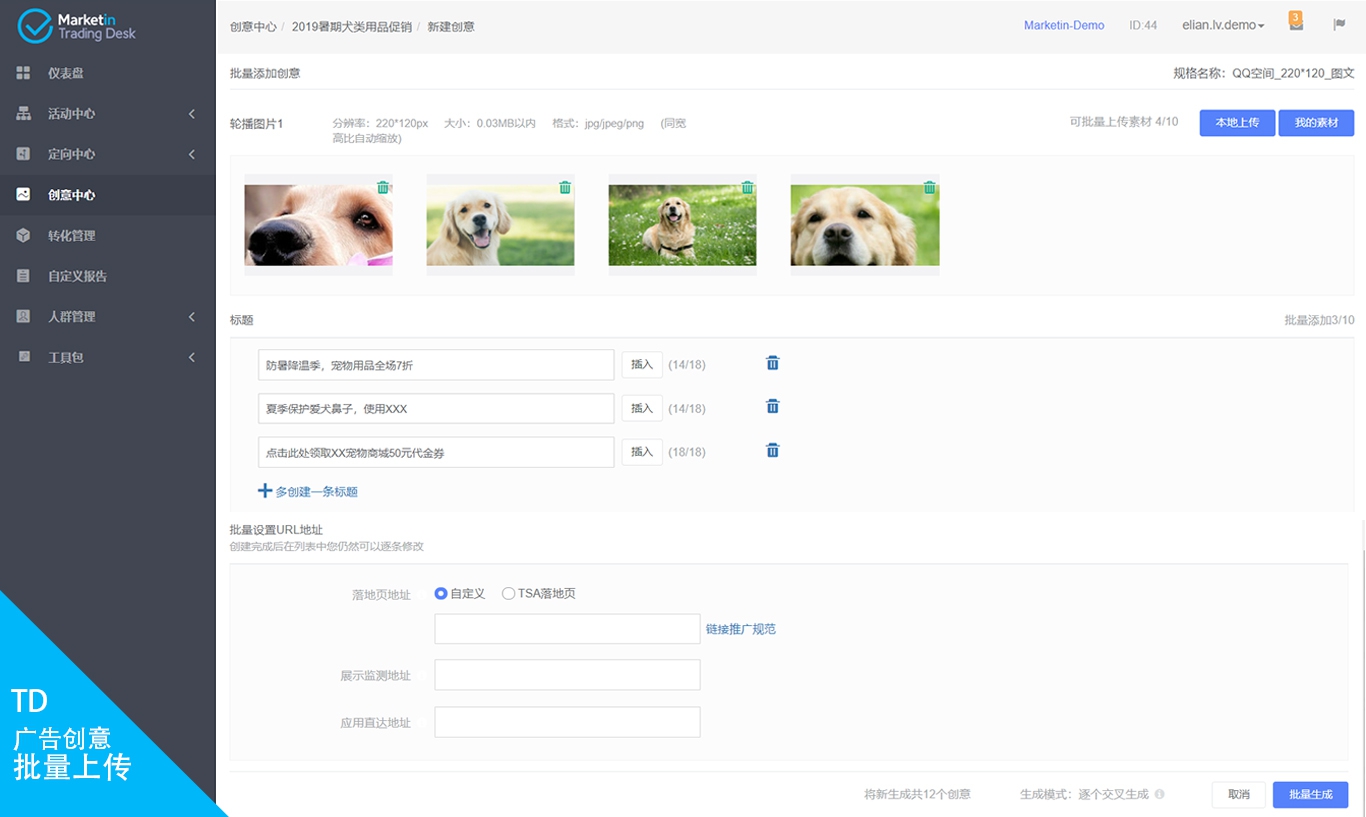Click the flag icon in header
1366x817 pixels.
coord(1339,25)
